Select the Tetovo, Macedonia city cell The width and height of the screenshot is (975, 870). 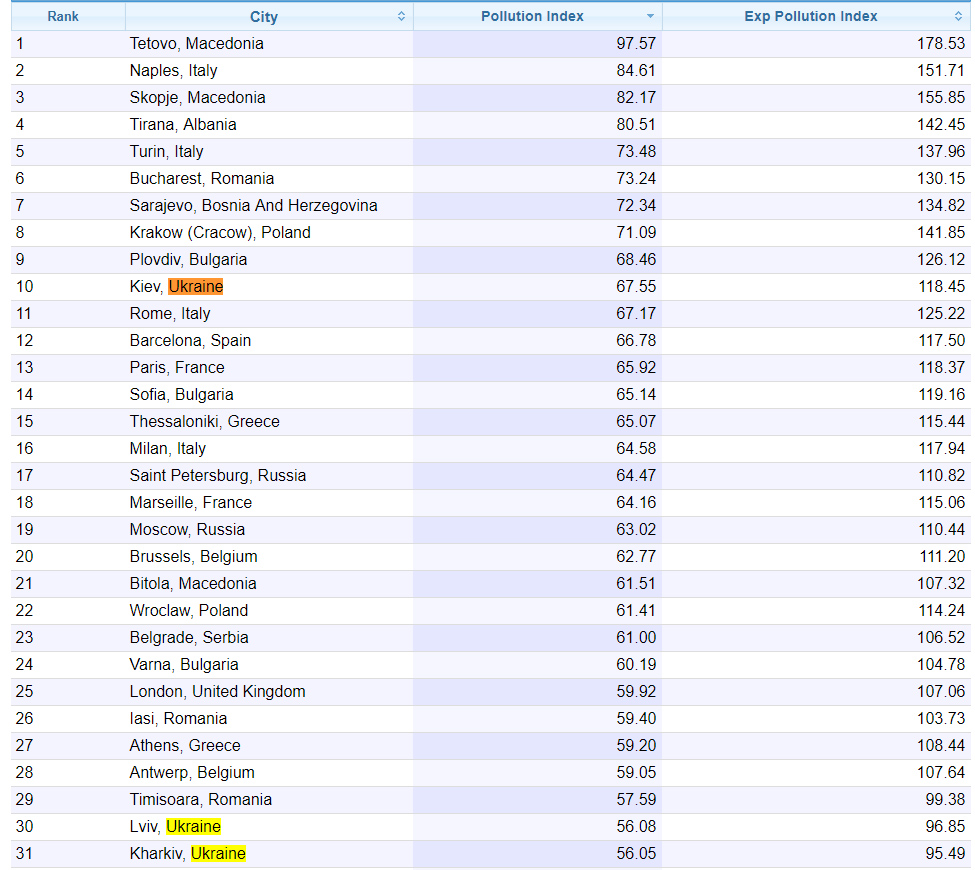196,44
